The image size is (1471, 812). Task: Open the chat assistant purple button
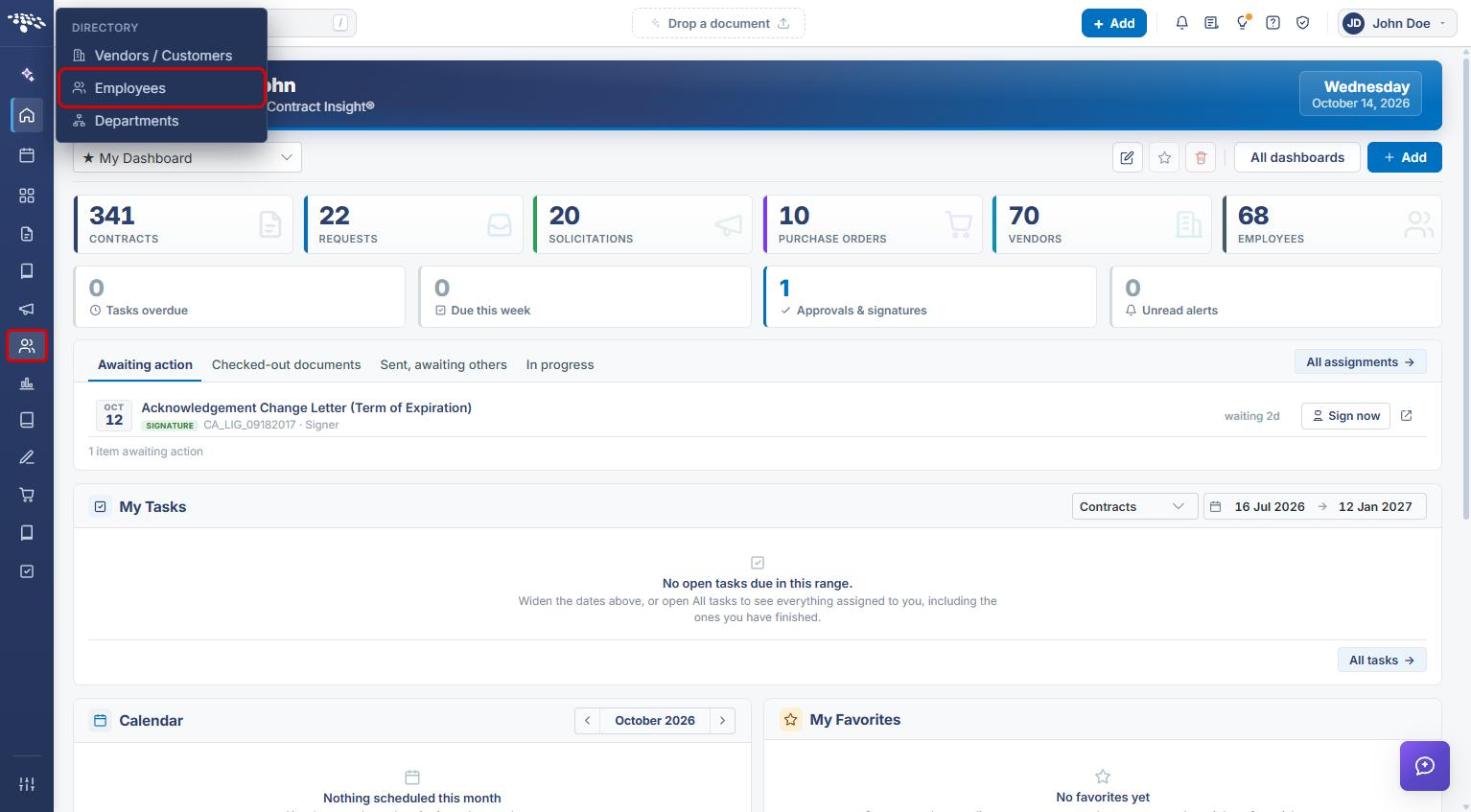[x=1425, y=766]
